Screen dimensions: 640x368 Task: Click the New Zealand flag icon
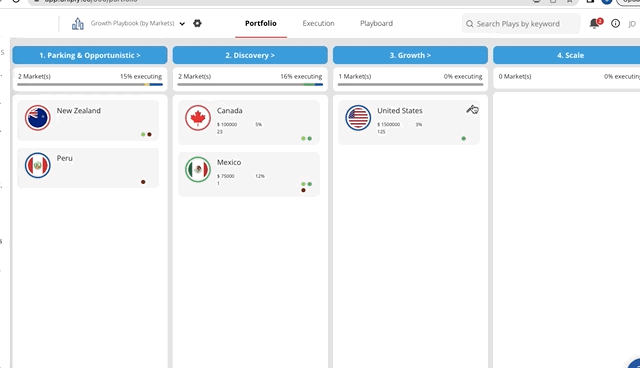(38, 117)
